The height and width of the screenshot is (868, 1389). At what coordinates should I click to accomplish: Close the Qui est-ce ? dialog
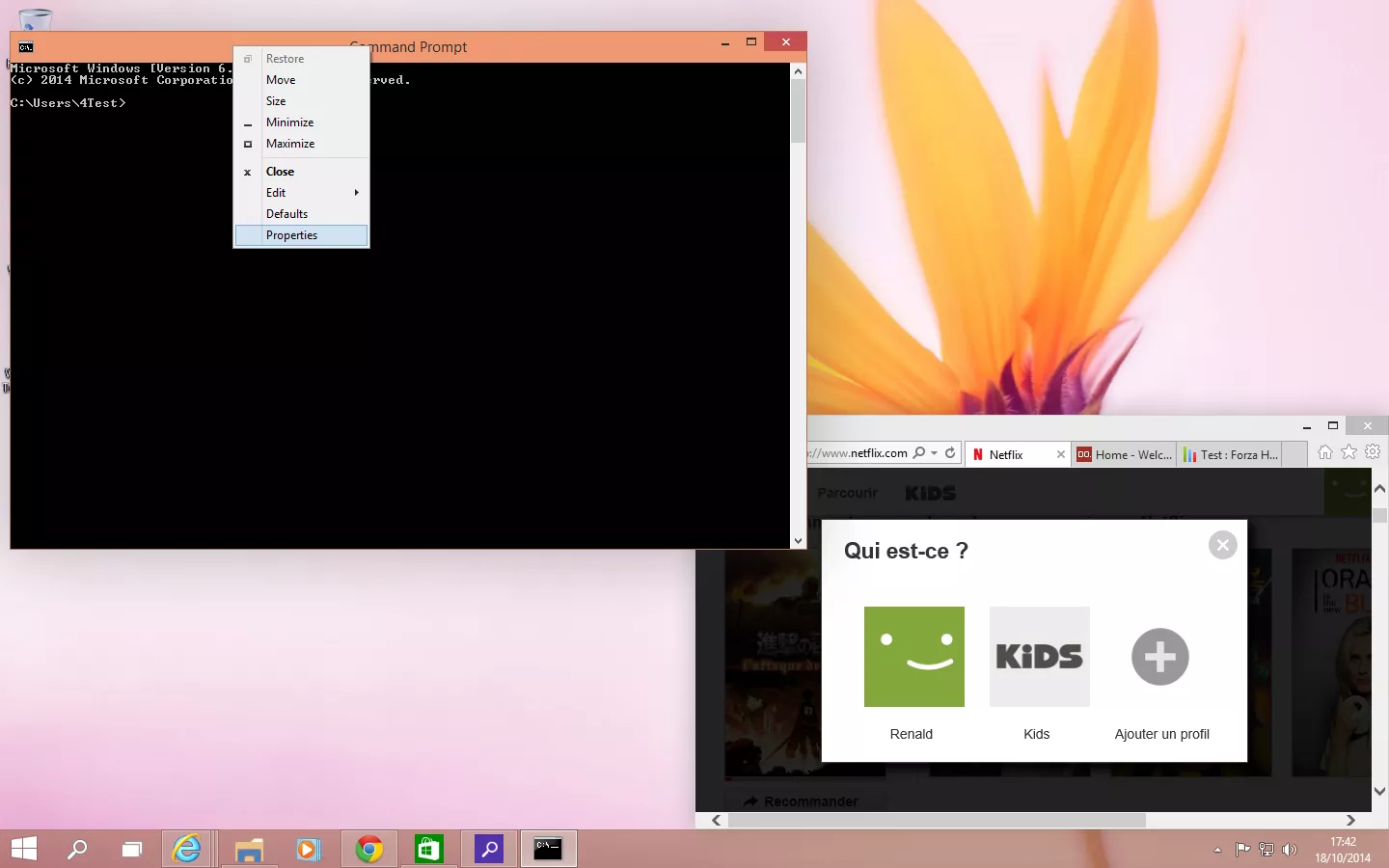[x=1222, y=545]
